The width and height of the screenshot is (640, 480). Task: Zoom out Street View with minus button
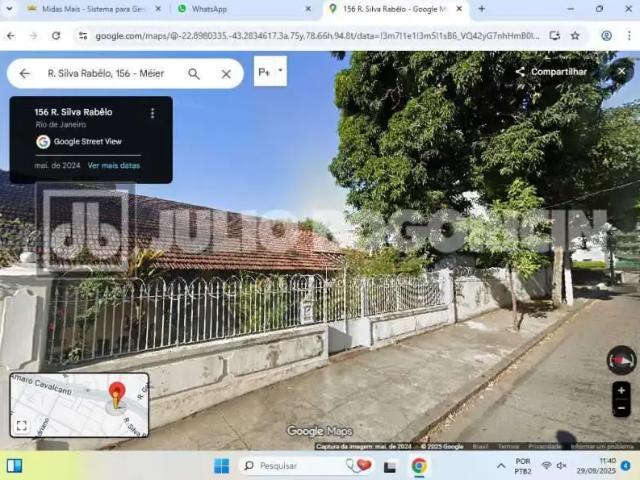[x=621, y=408]
